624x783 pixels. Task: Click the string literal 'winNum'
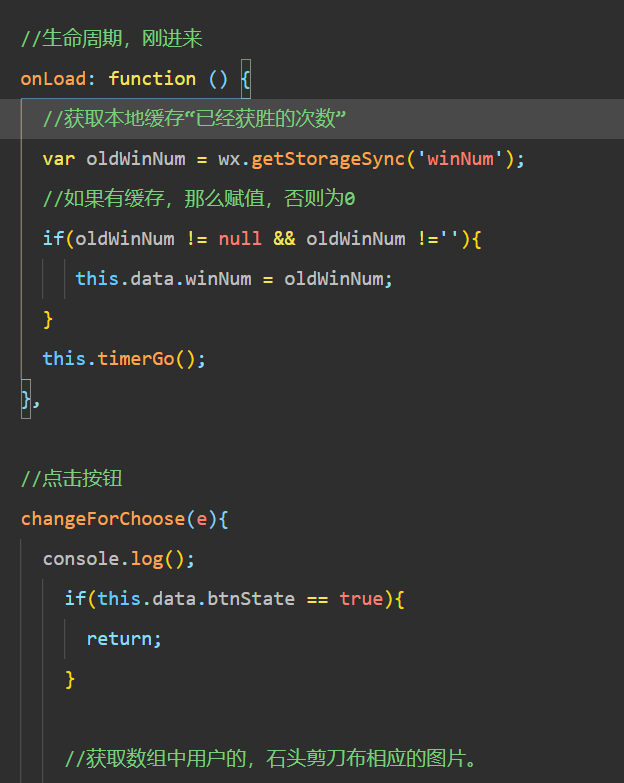tap(460, 159)
